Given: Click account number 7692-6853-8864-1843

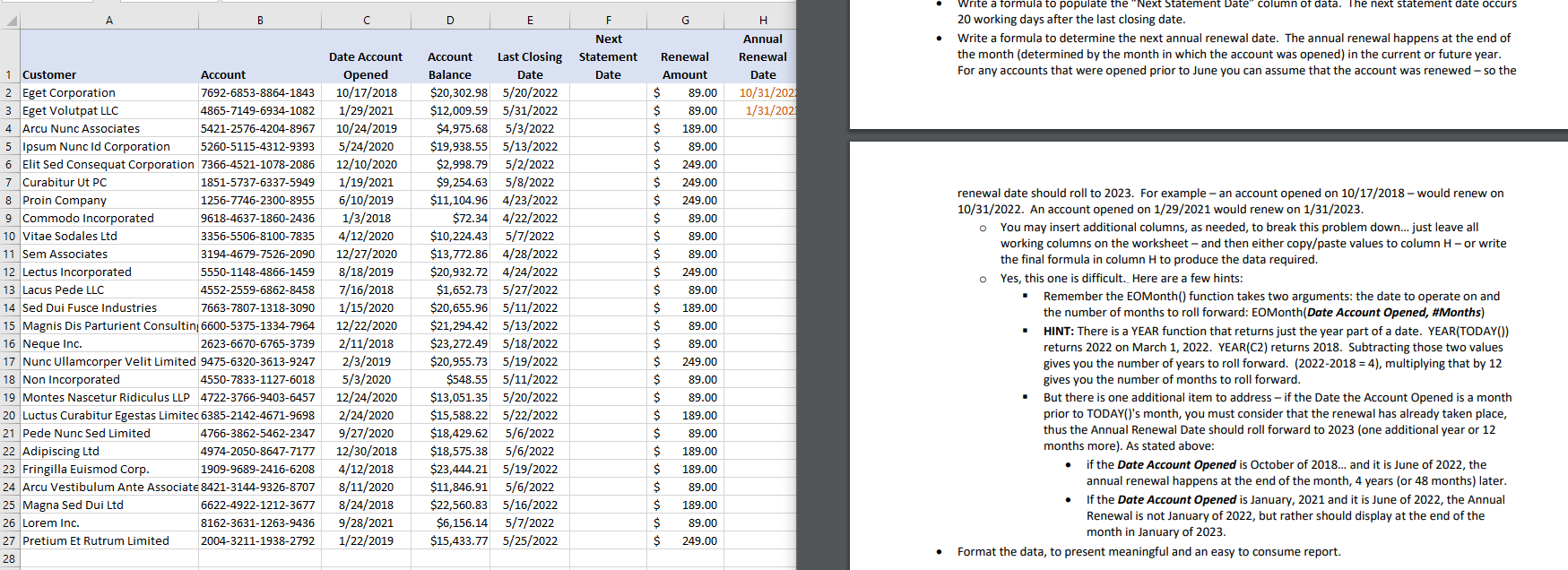Looking at the screenshot, I should (x=260, y=92).
